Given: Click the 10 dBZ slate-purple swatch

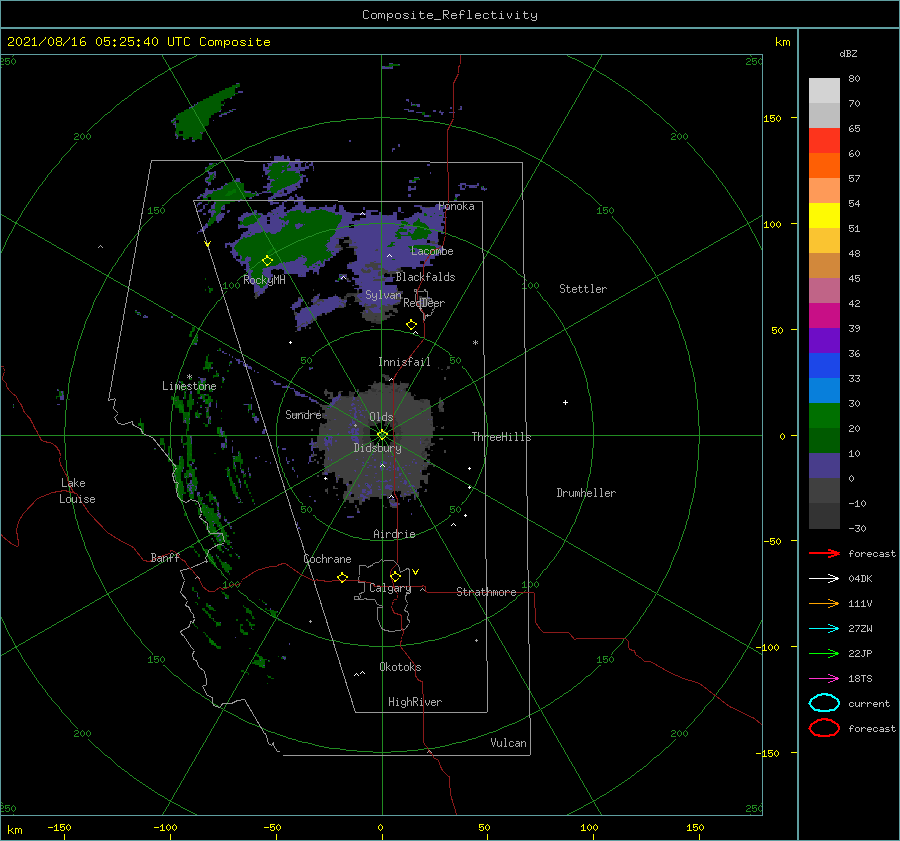Looking at the screenshot, I should 824,466.
